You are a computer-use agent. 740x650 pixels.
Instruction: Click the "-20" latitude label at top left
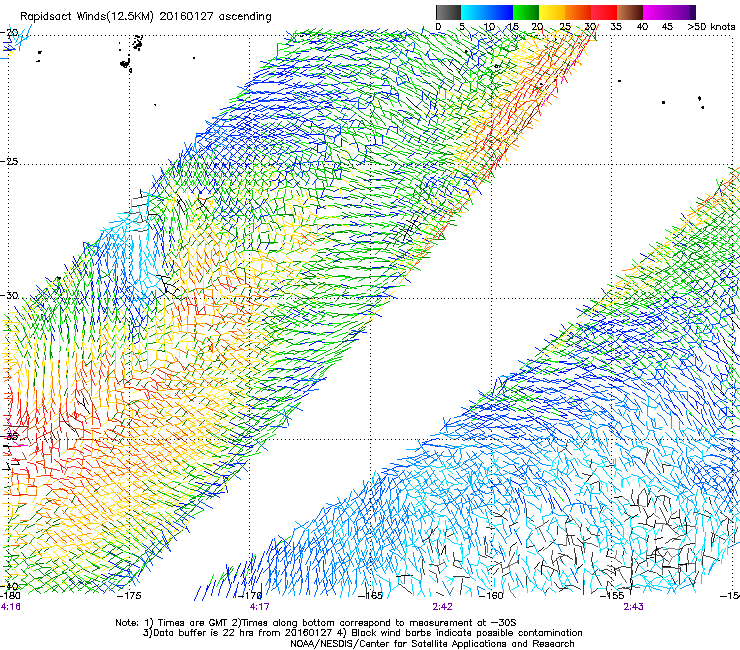pos(9,32)
